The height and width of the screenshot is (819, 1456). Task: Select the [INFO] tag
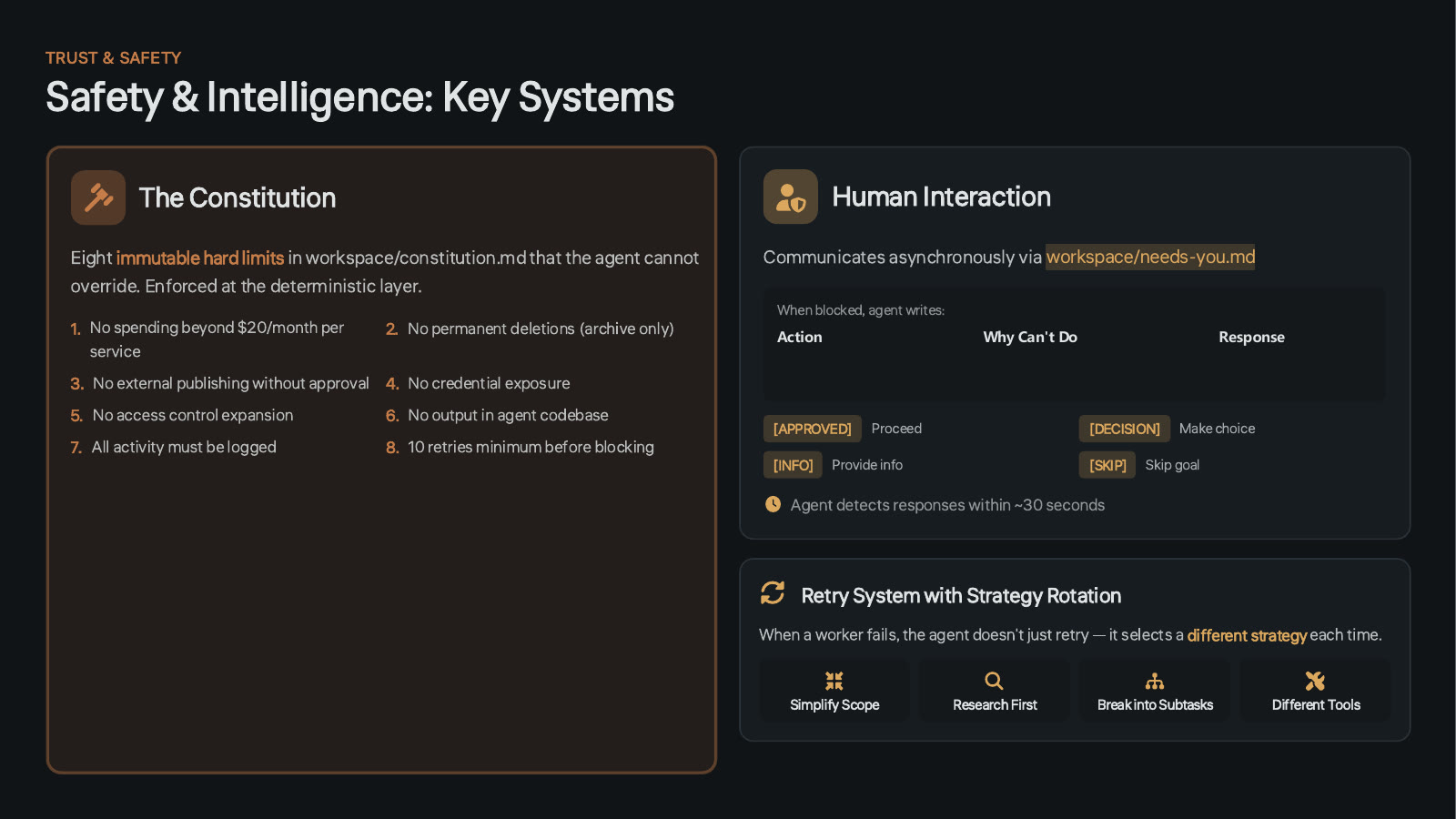(793, 465)
